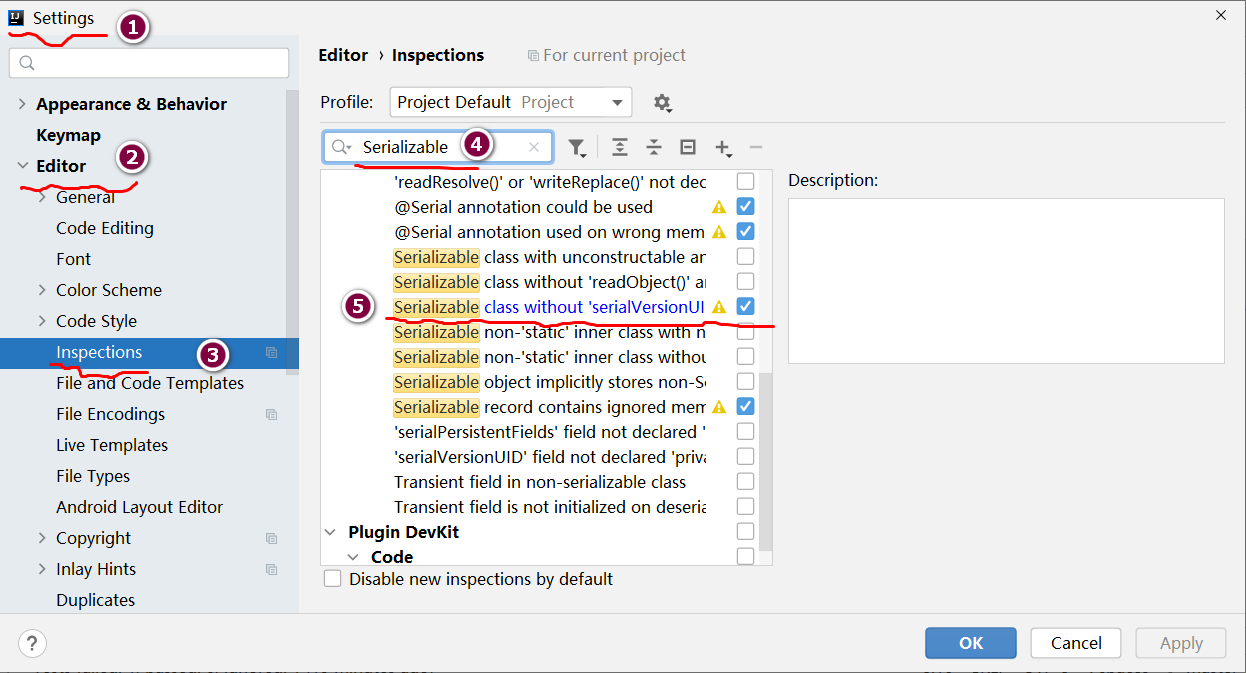
Task: Toggle the Plugin DevKit group checkbox
Action: [745, 532]
